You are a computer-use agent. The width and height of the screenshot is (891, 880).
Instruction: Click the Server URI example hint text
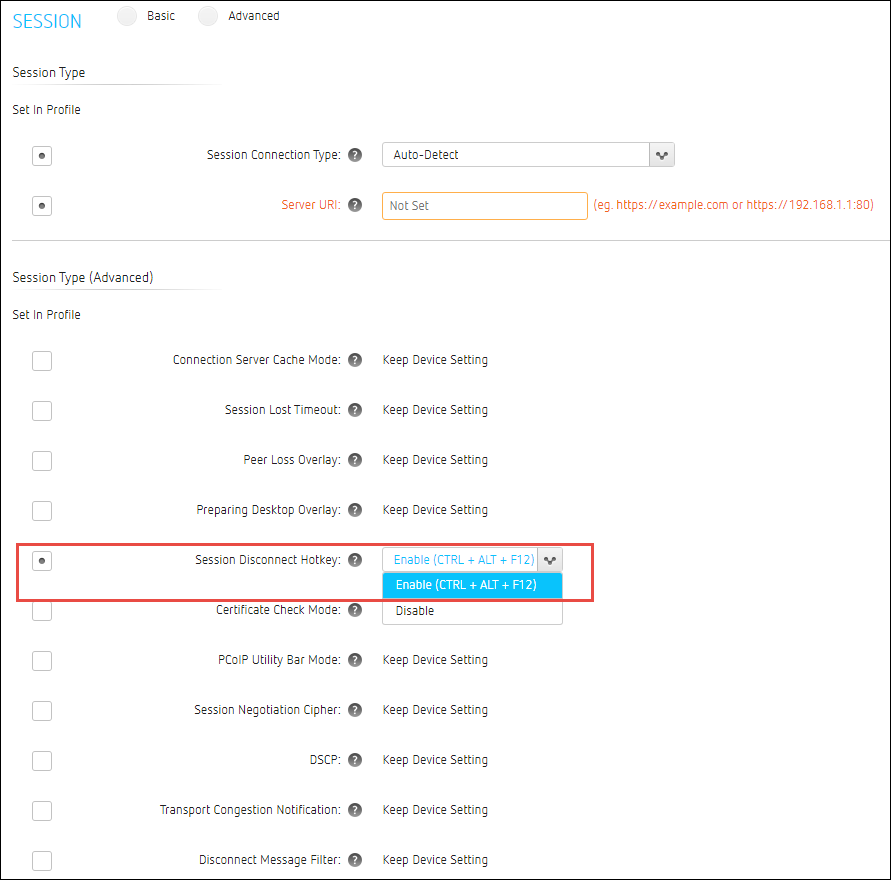tap(734, 205)
